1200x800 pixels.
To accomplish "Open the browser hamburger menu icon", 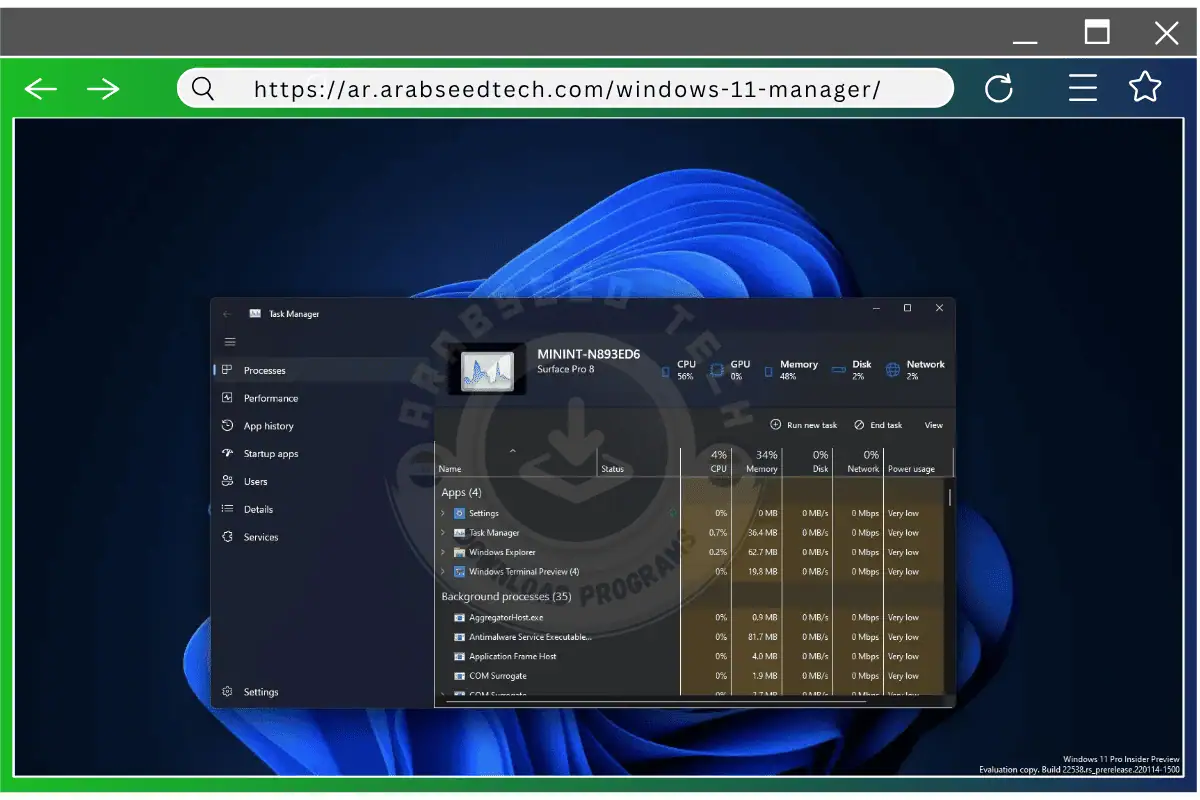I will click(x=1083, y=88).
